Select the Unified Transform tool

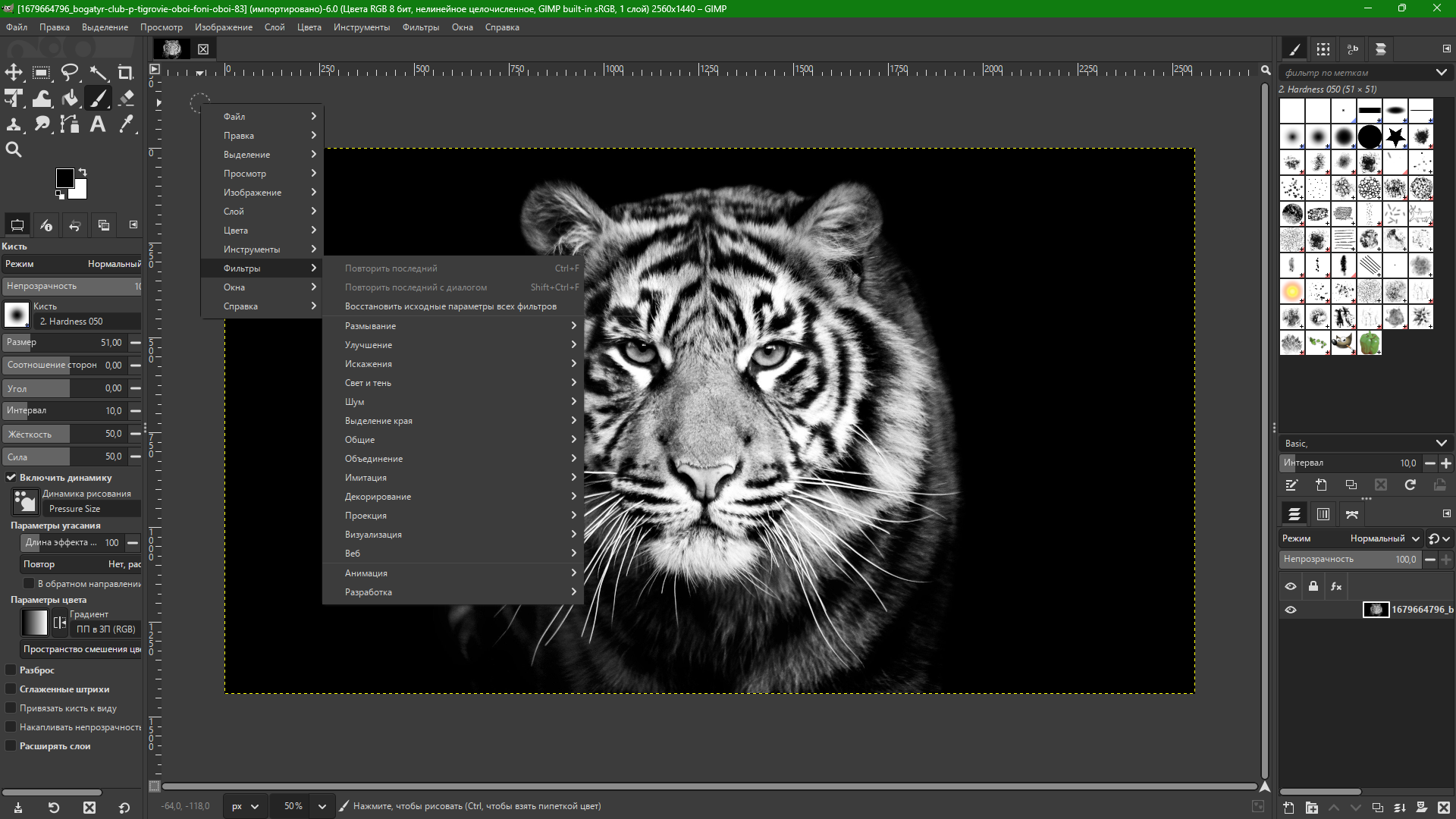(x=14, y=99)
